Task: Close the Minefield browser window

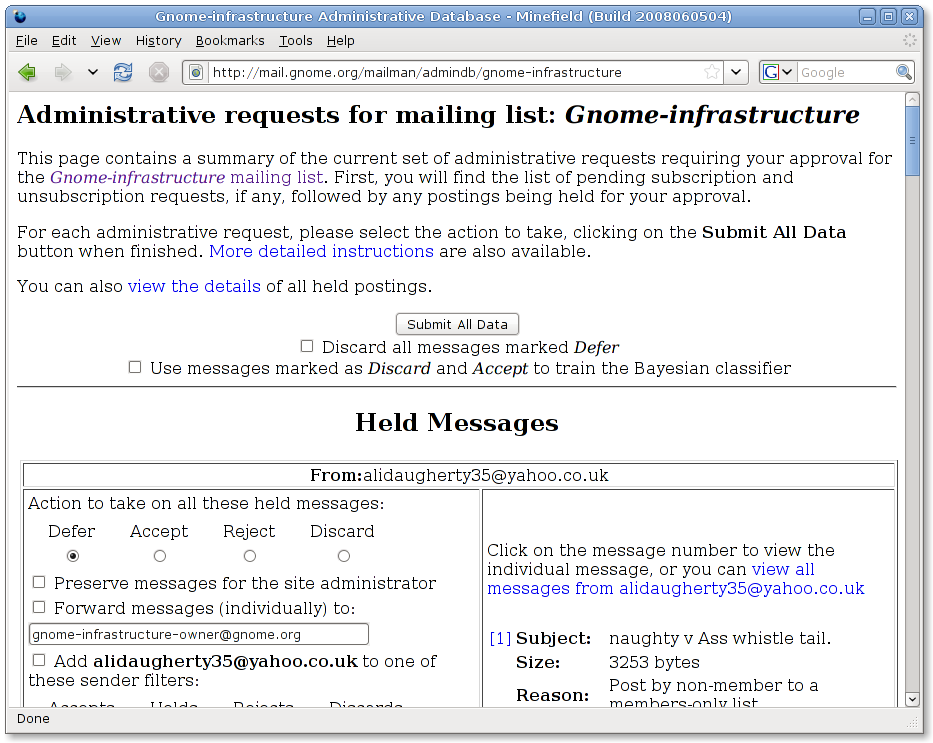Action: click(909, 17)
